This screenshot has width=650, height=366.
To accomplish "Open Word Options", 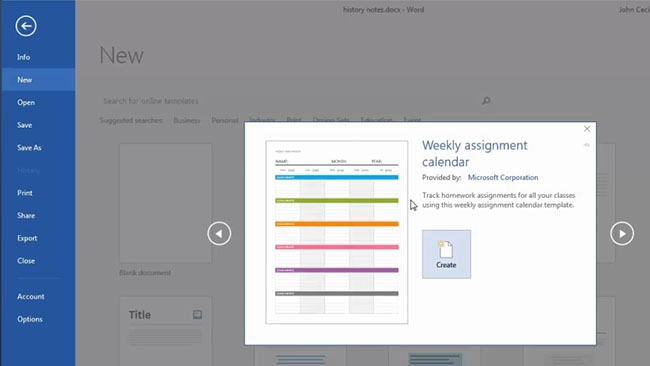I will tap(30, 319).
